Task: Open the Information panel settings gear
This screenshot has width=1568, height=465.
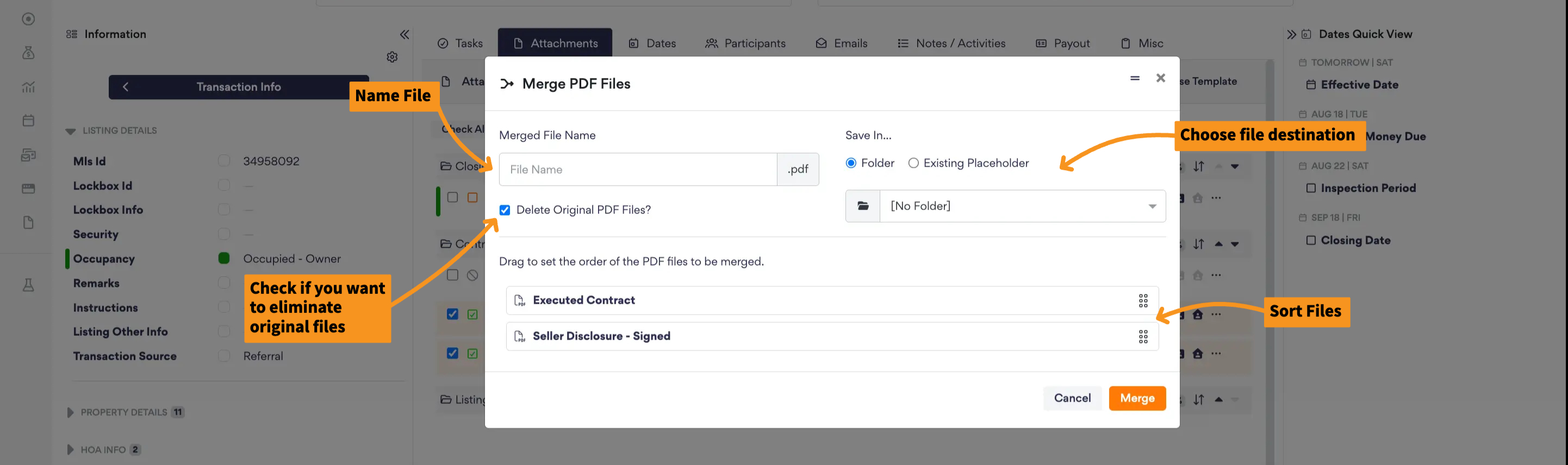Action: (392, 57)
